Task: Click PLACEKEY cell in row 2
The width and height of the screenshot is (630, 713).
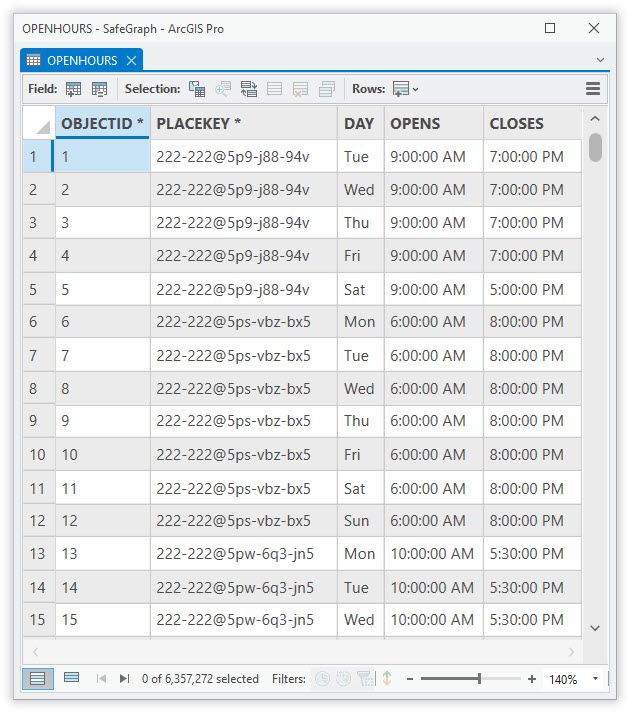Action: (x=244, y=190)
